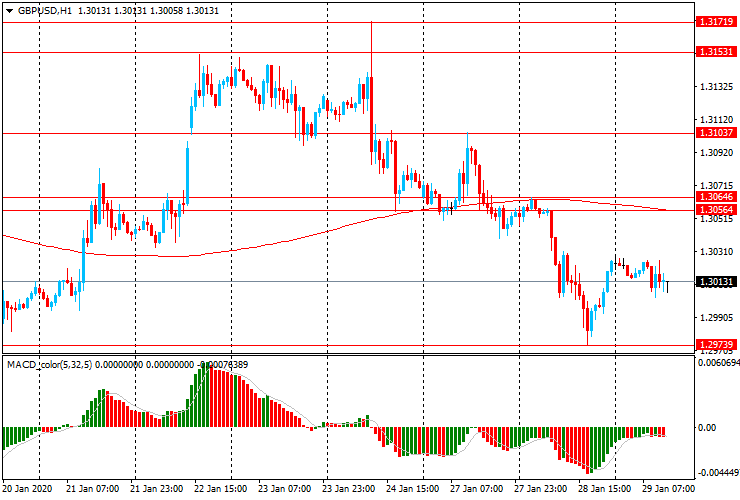Select the current price tag 1.30131
740x500 pixels.
pyautogui.click(x=716, y=282)
